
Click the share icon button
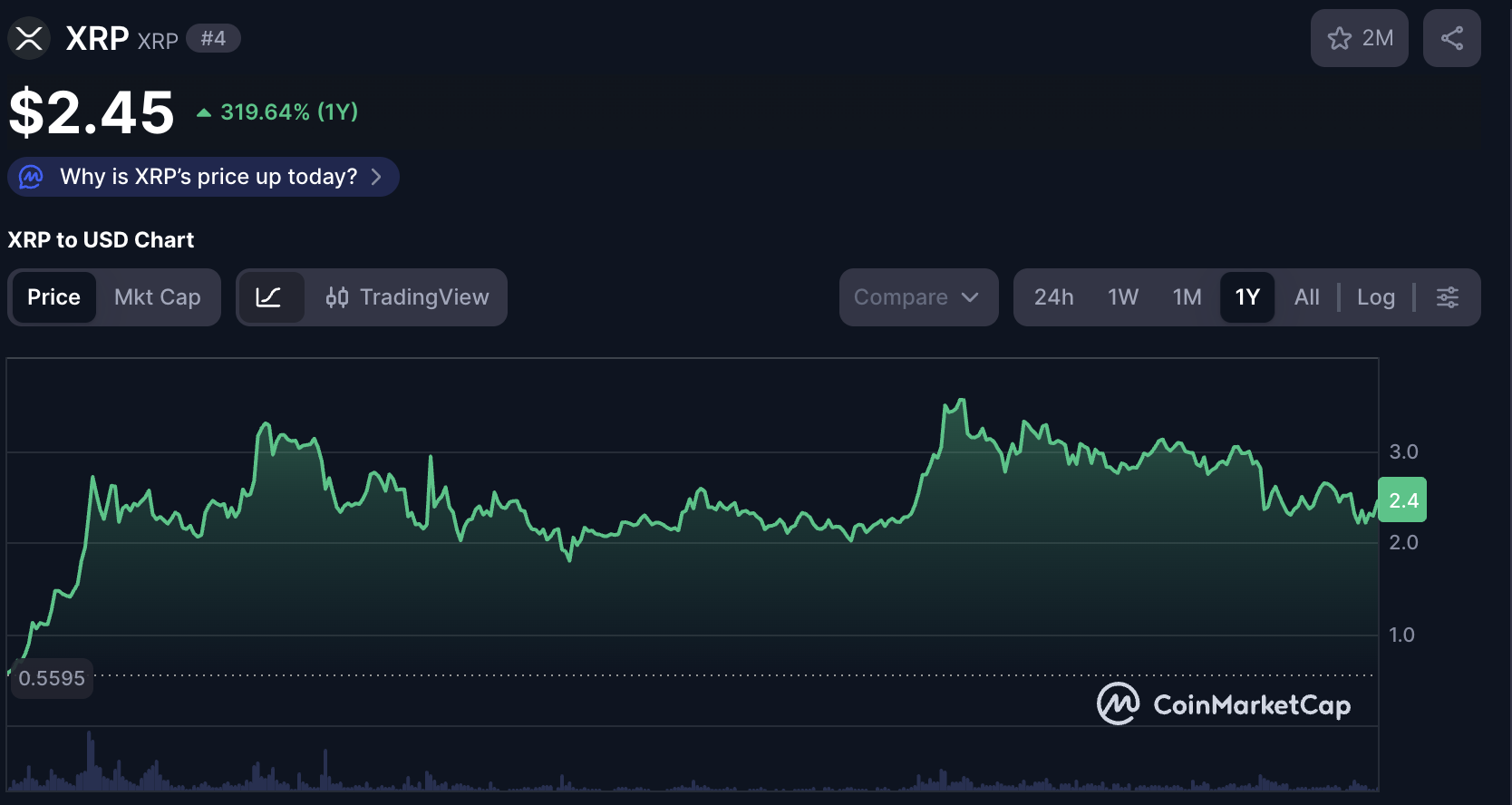1451,38
